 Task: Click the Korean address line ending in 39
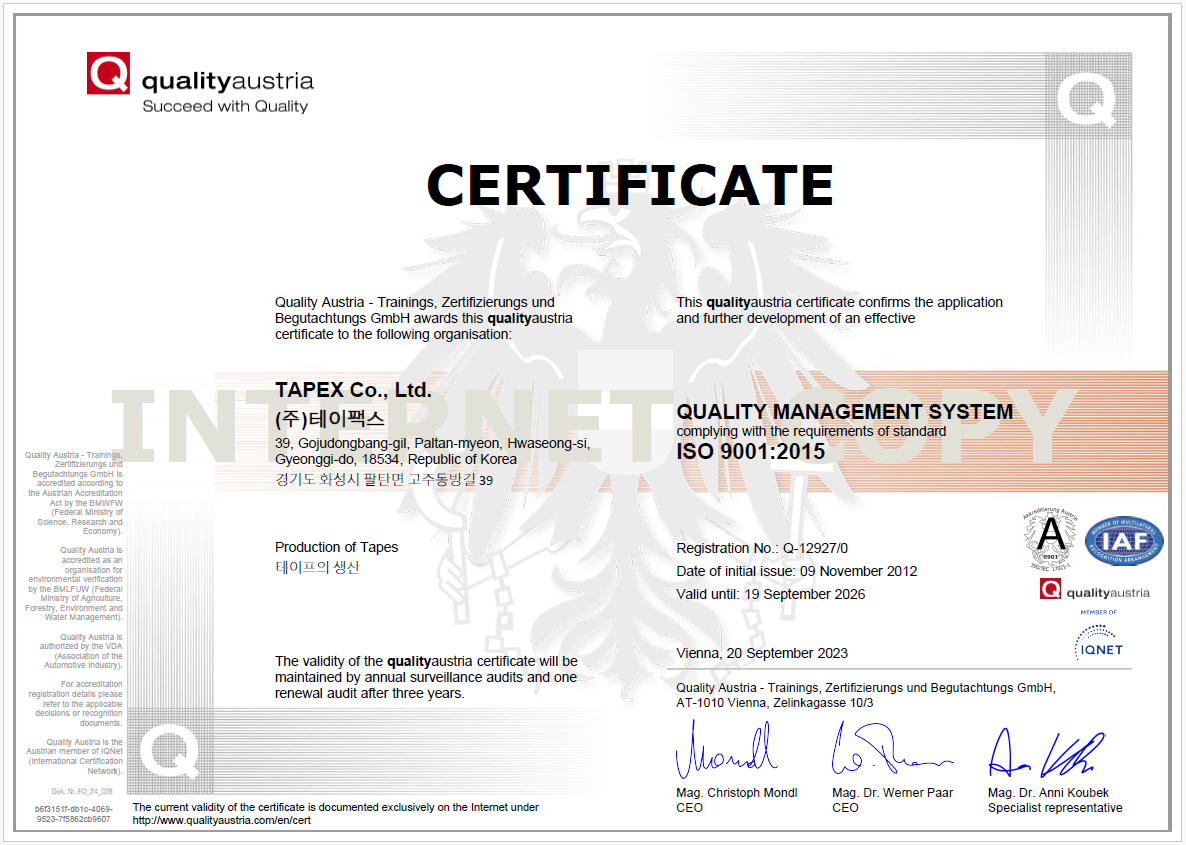point(383,480)
